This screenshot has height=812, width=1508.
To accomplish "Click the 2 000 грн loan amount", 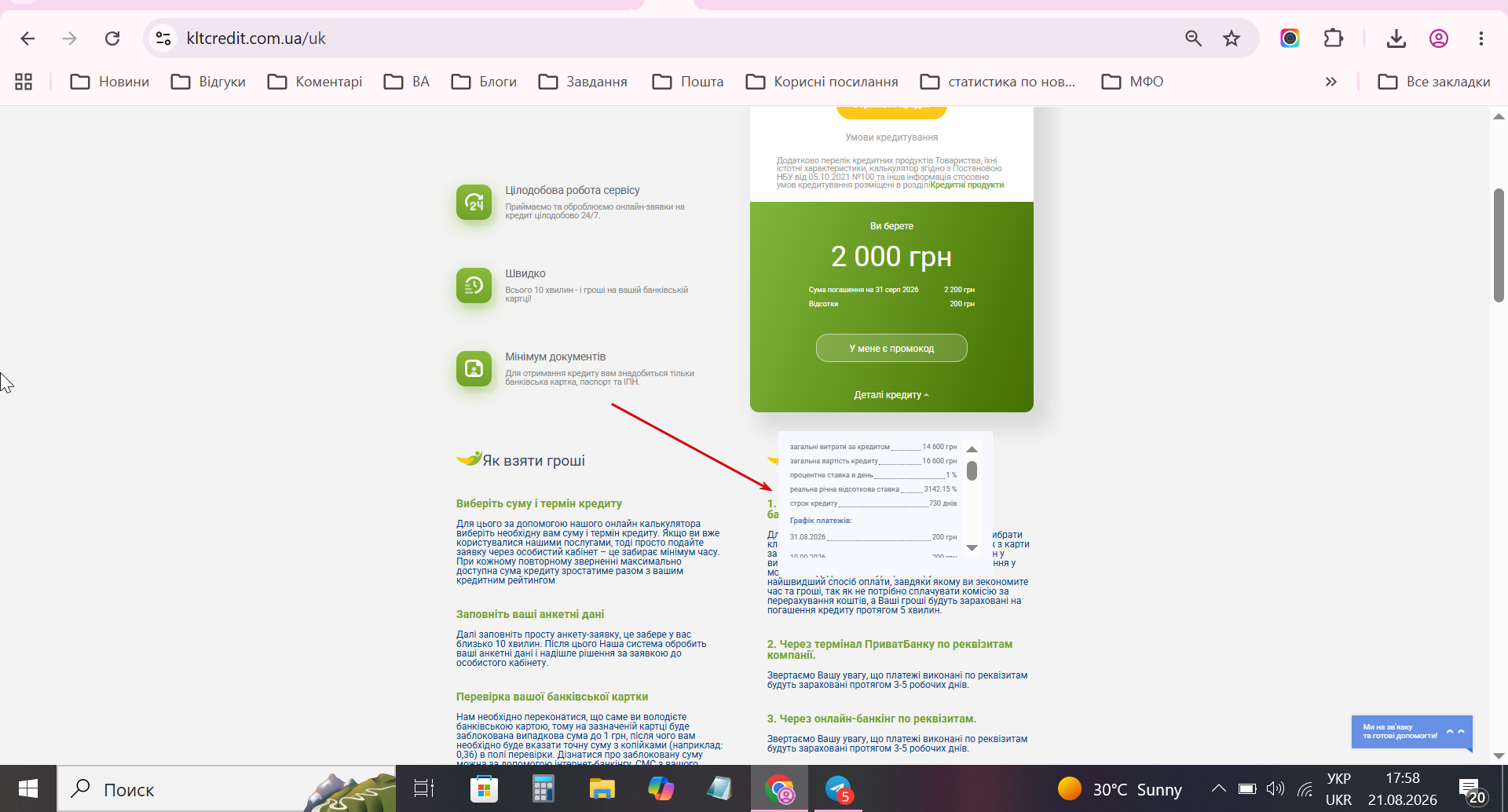I will (891, 257).
